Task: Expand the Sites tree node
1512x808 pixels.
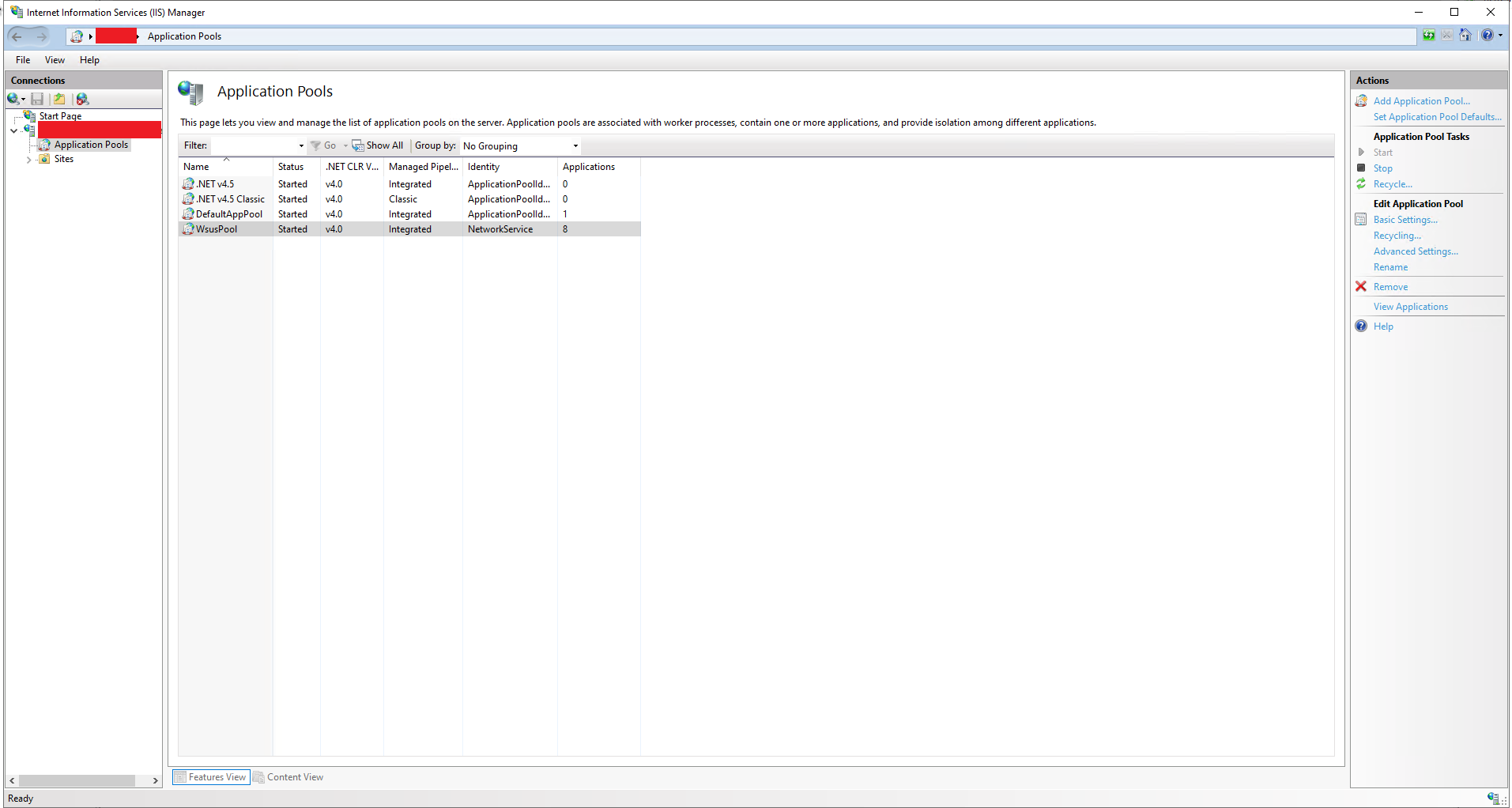Action: [29, 160]
